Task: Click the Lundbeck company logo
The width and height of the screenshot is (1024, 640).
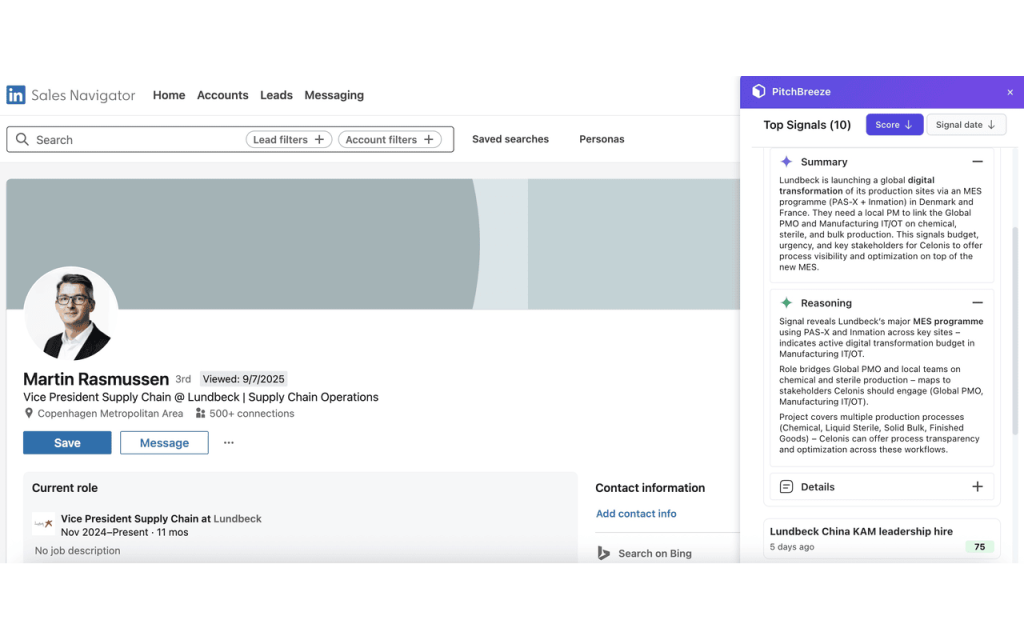Action: click(43, 524)
